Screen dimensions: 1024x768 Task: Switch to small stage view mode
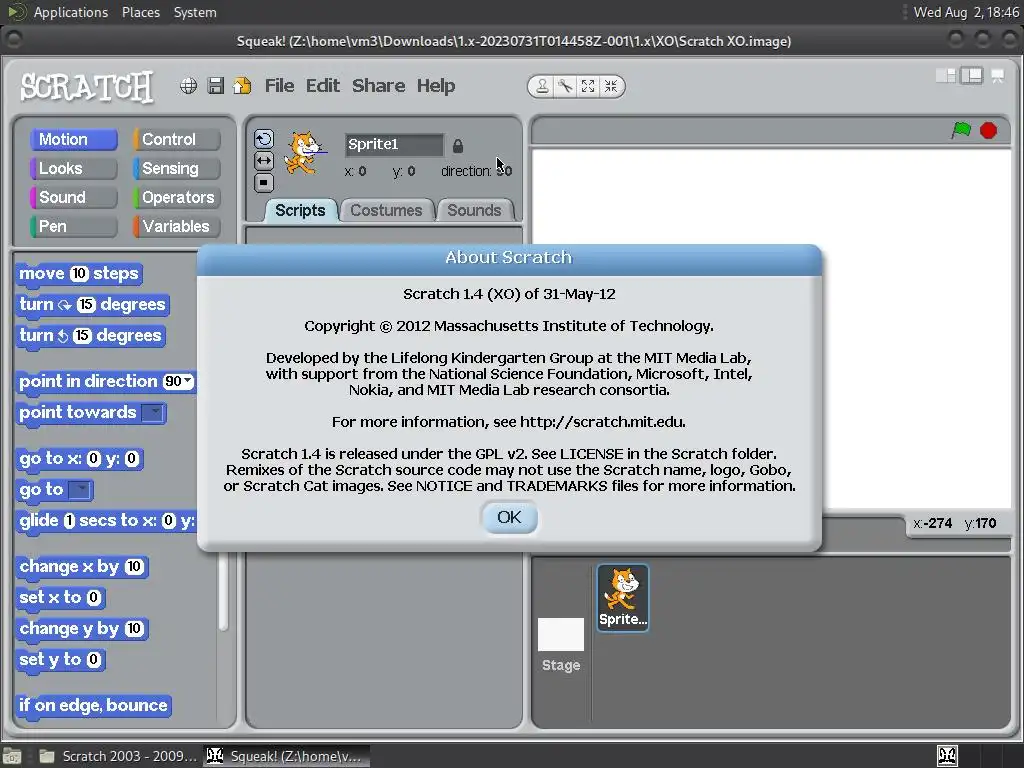point(946,76)
